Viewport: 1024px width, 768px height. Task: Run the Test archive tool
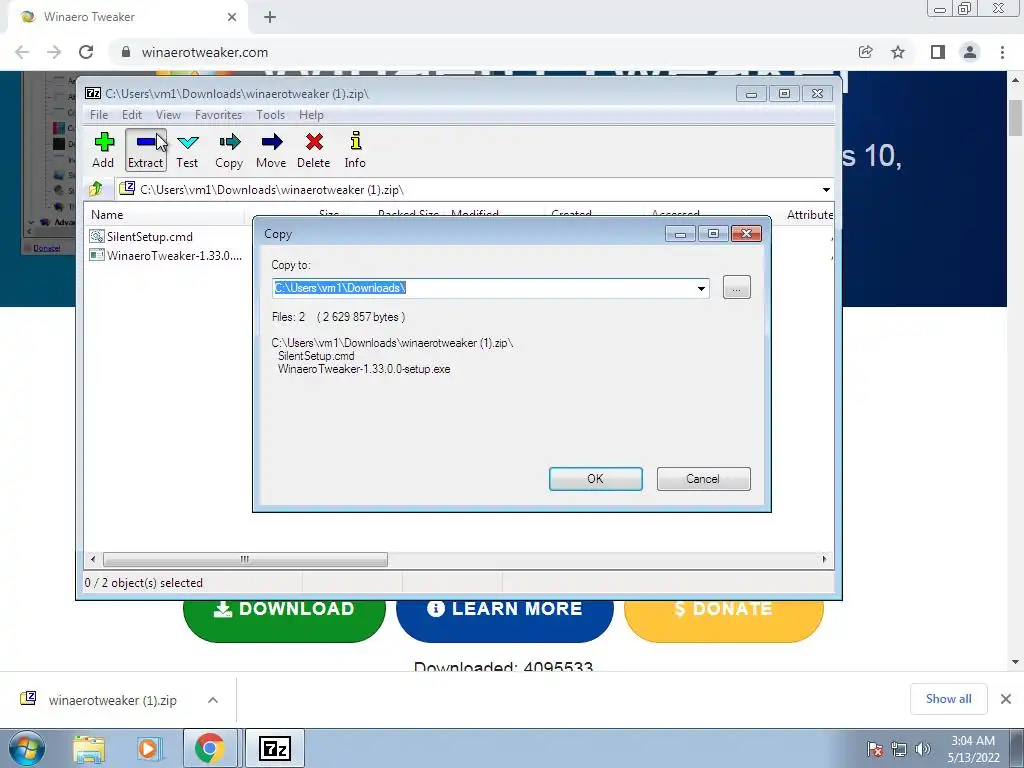pos(187,150)
